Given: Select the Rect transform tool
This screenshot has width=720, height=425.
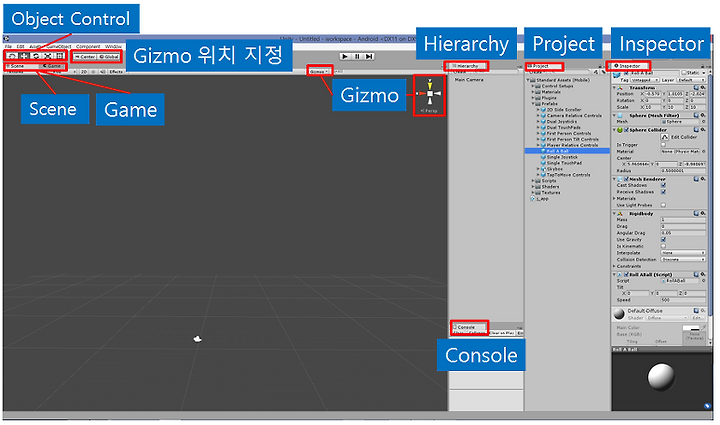Looking at the screenshot, I should click(x=60, y=56).
